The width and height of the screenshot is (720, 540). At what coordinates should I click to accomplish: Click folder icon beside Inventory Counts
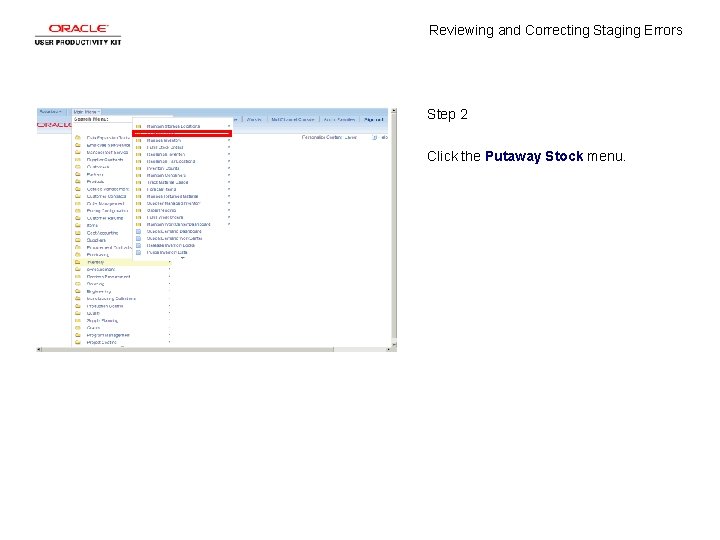[139, 169]
